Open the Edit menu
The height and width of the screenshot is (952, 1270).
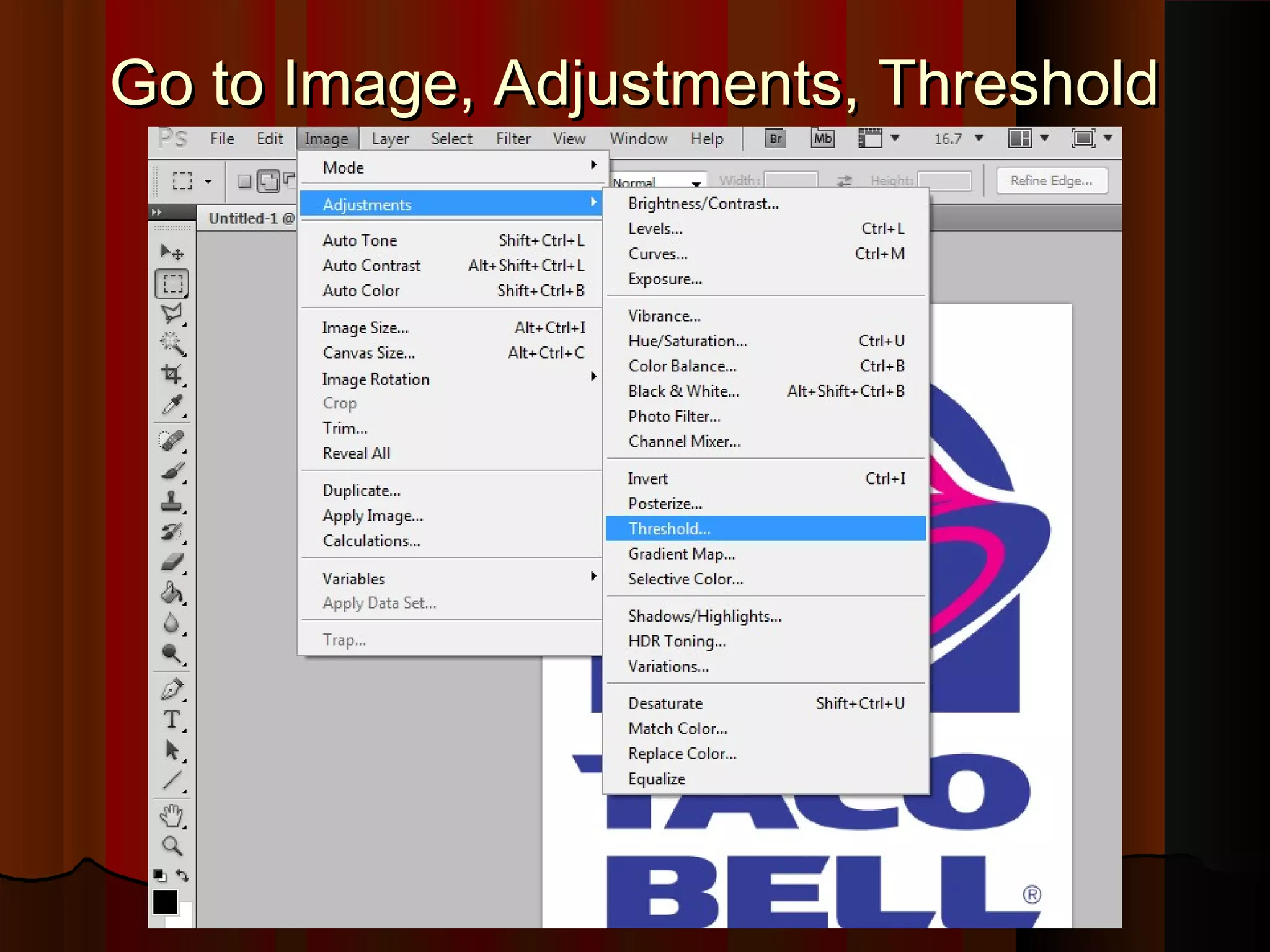pyautogui.click(x=270, y=138)
